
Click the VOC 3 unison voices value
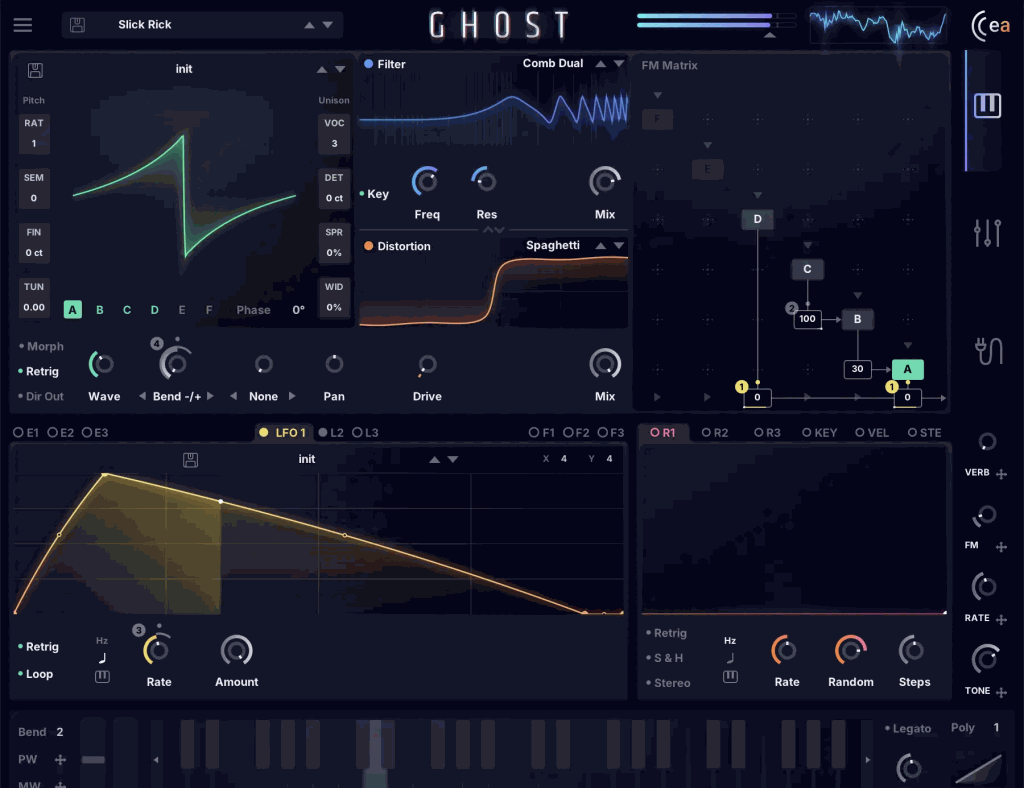click(x=334, y=143)
